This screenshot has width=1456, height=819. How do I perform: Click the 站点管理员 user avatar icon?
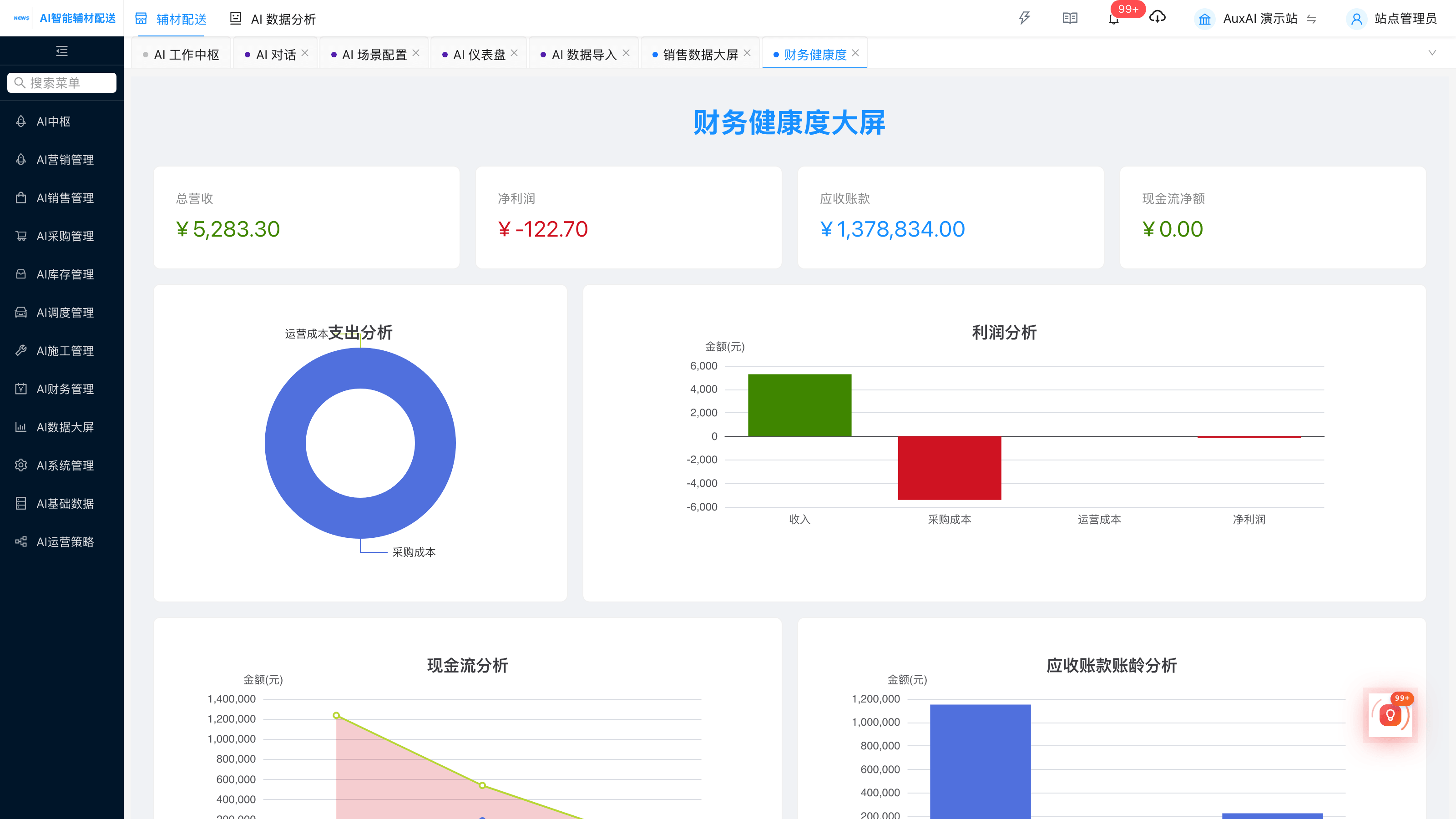1356,19
